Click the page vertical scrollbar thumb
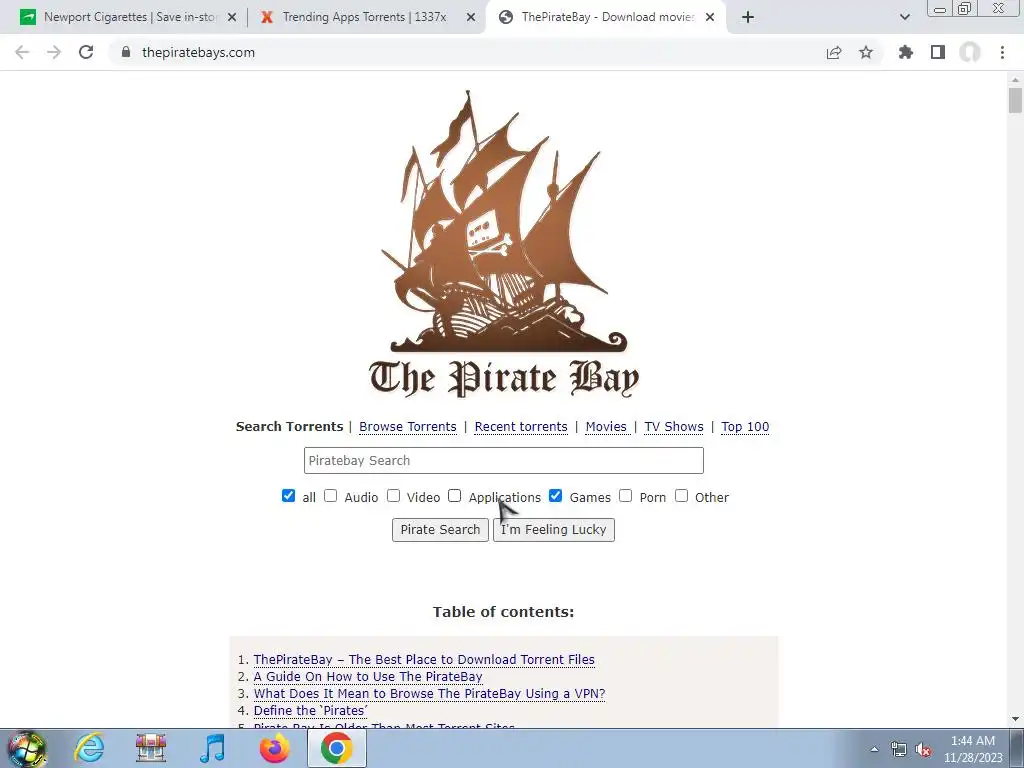The height and width of the screenshot is (768, 1024). click(1015, 101)
